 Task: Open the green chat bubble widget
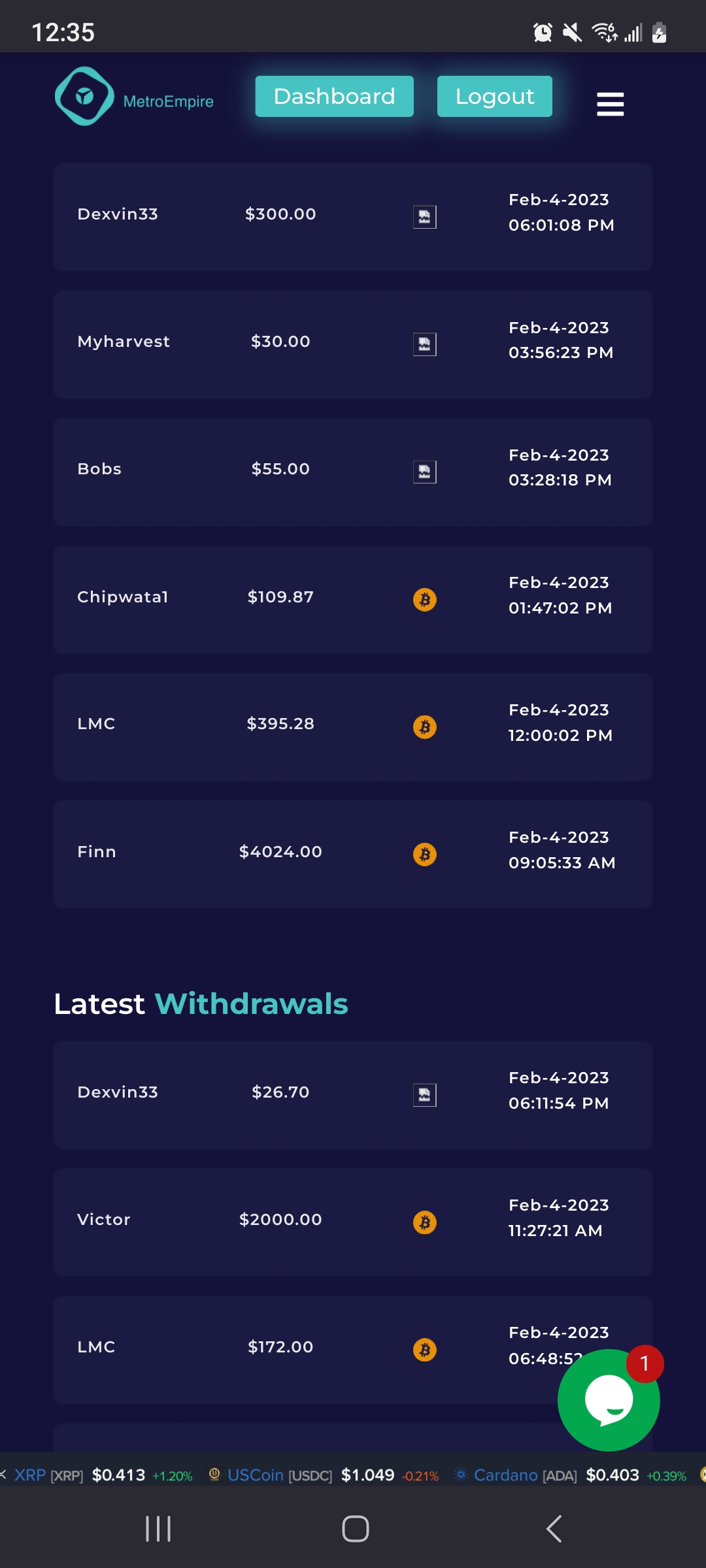pos(609,1400)
